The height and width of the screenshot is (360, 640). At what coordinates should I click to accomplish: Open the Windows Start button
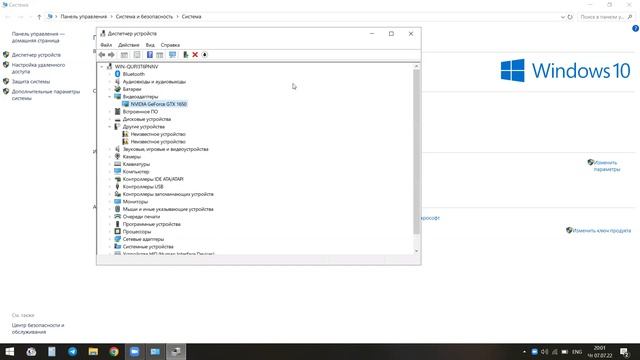[x=10, y=351]
